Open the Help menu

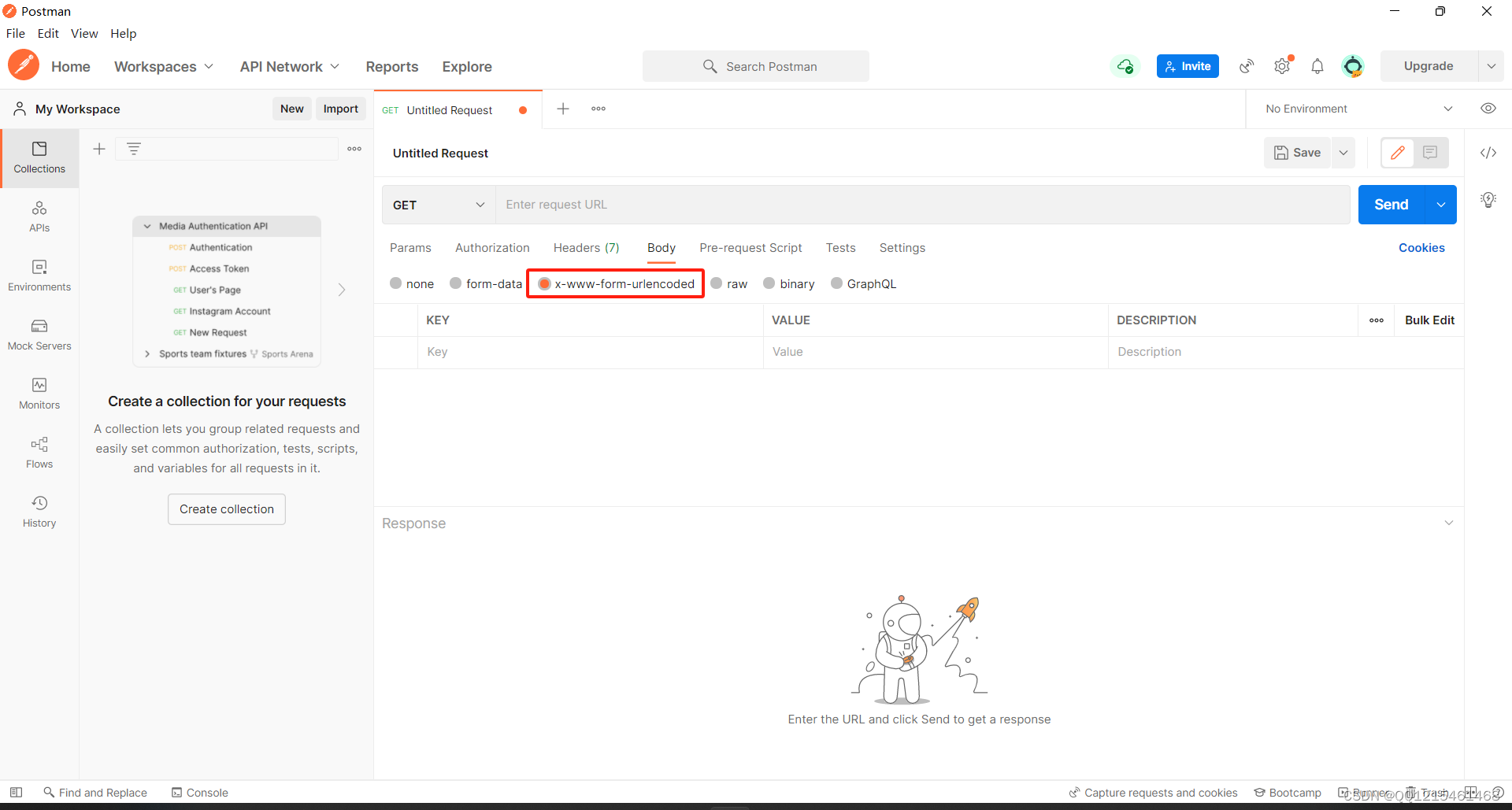coord(124,33)
